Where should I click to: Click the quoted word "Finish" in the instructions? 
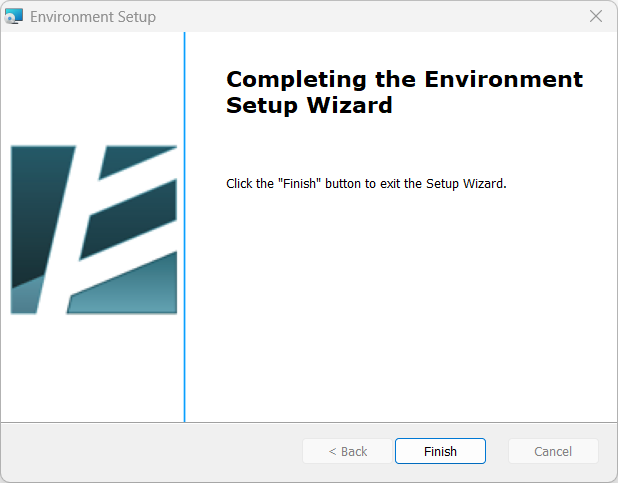[x=300, y=184]
